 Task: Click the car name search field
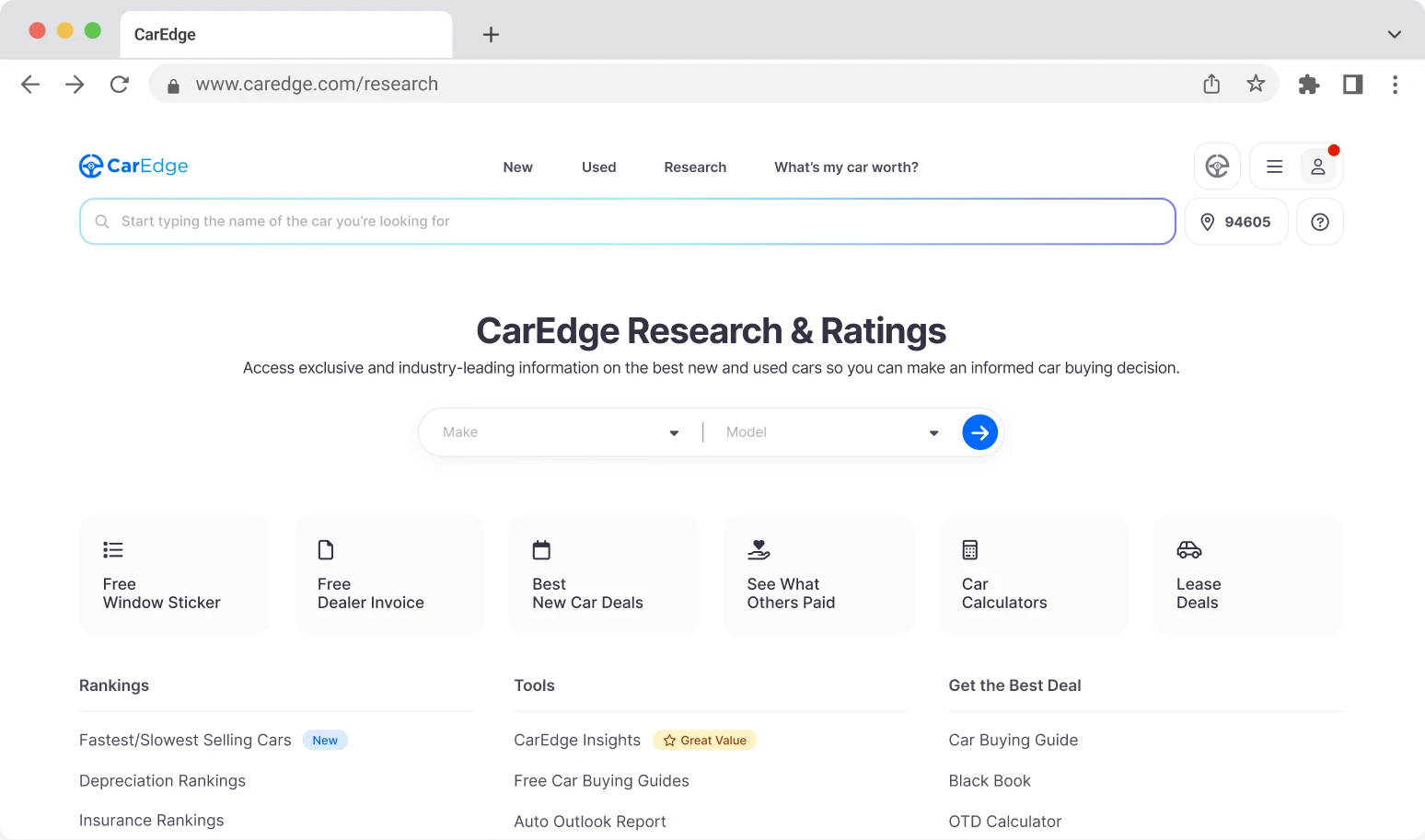[628, 222]
